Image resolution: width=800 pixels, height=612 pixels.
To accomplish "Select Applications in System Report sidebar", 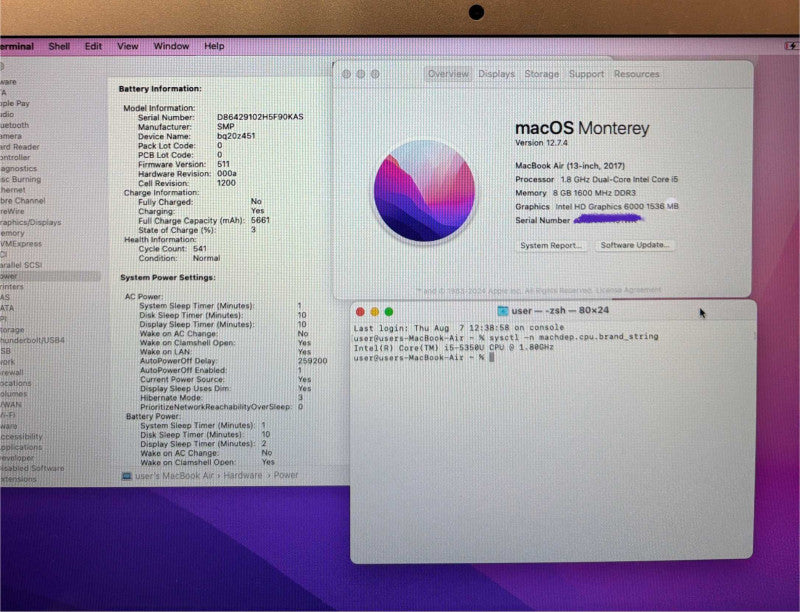I will coord(21,447).
